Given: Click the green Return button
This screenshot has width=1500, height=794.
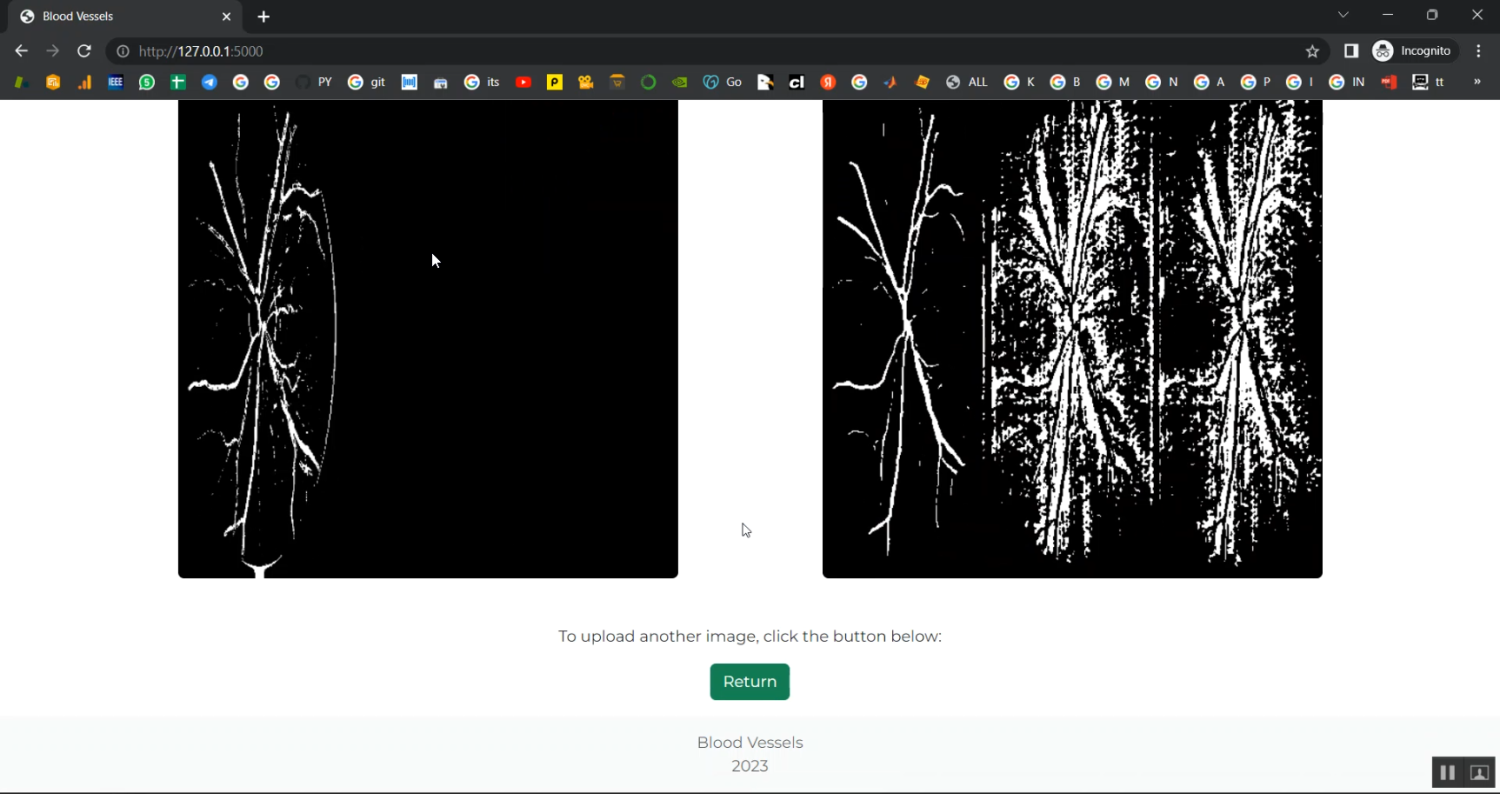Looking at the screenshot, I should pos(749,682).
